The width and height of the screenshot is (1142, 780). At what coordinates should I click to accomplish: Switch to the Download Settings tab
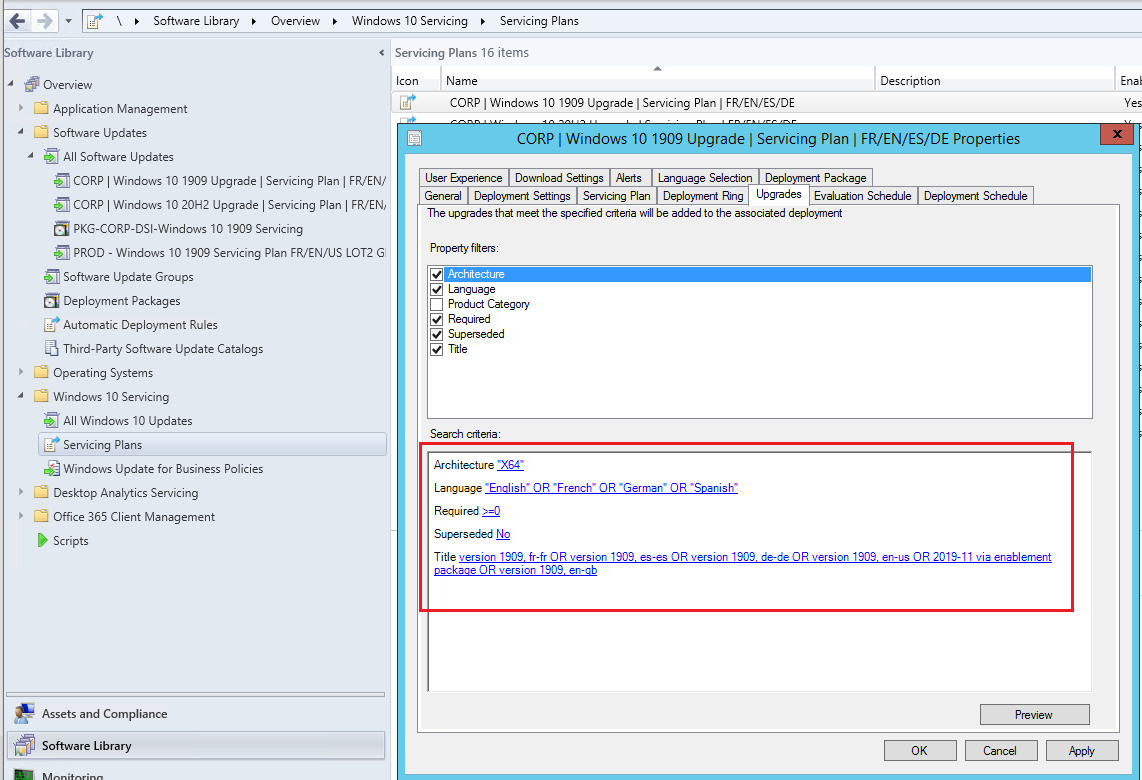[559, 178]
